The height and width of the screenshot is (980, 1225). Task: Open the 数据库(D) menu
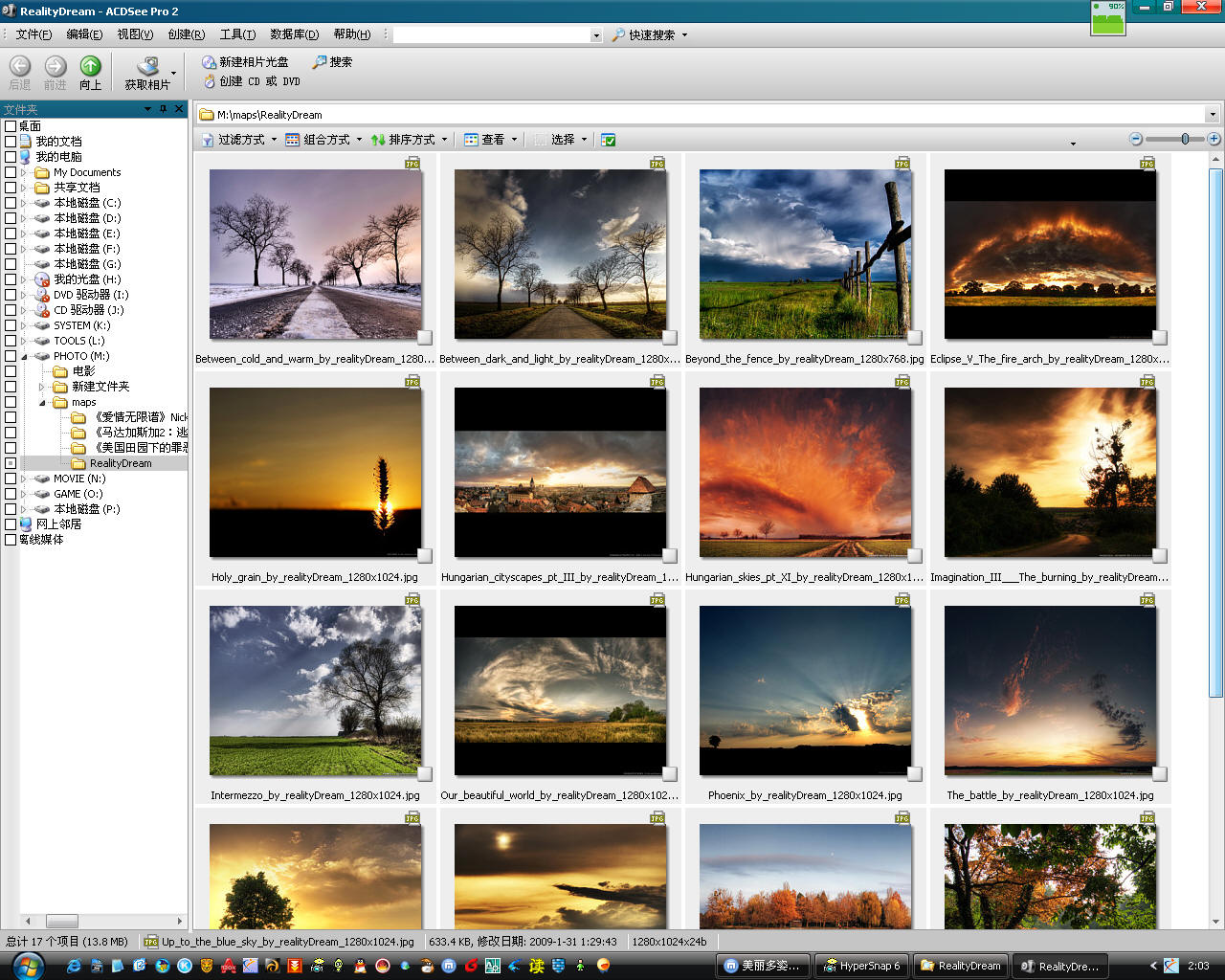294,34
